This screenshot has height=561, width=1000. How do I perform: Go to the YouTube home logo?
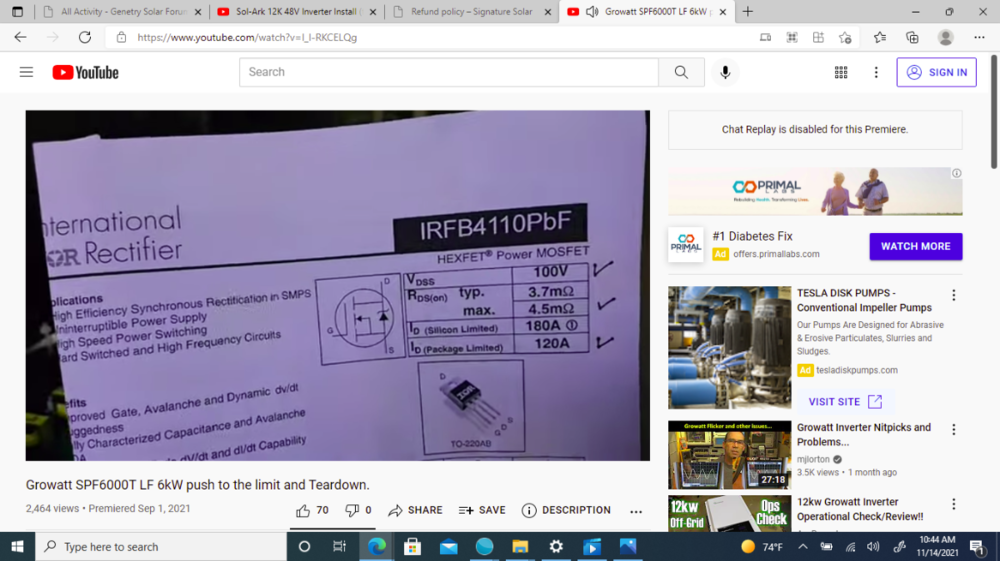pyautogui.click(x=85, y=73)
